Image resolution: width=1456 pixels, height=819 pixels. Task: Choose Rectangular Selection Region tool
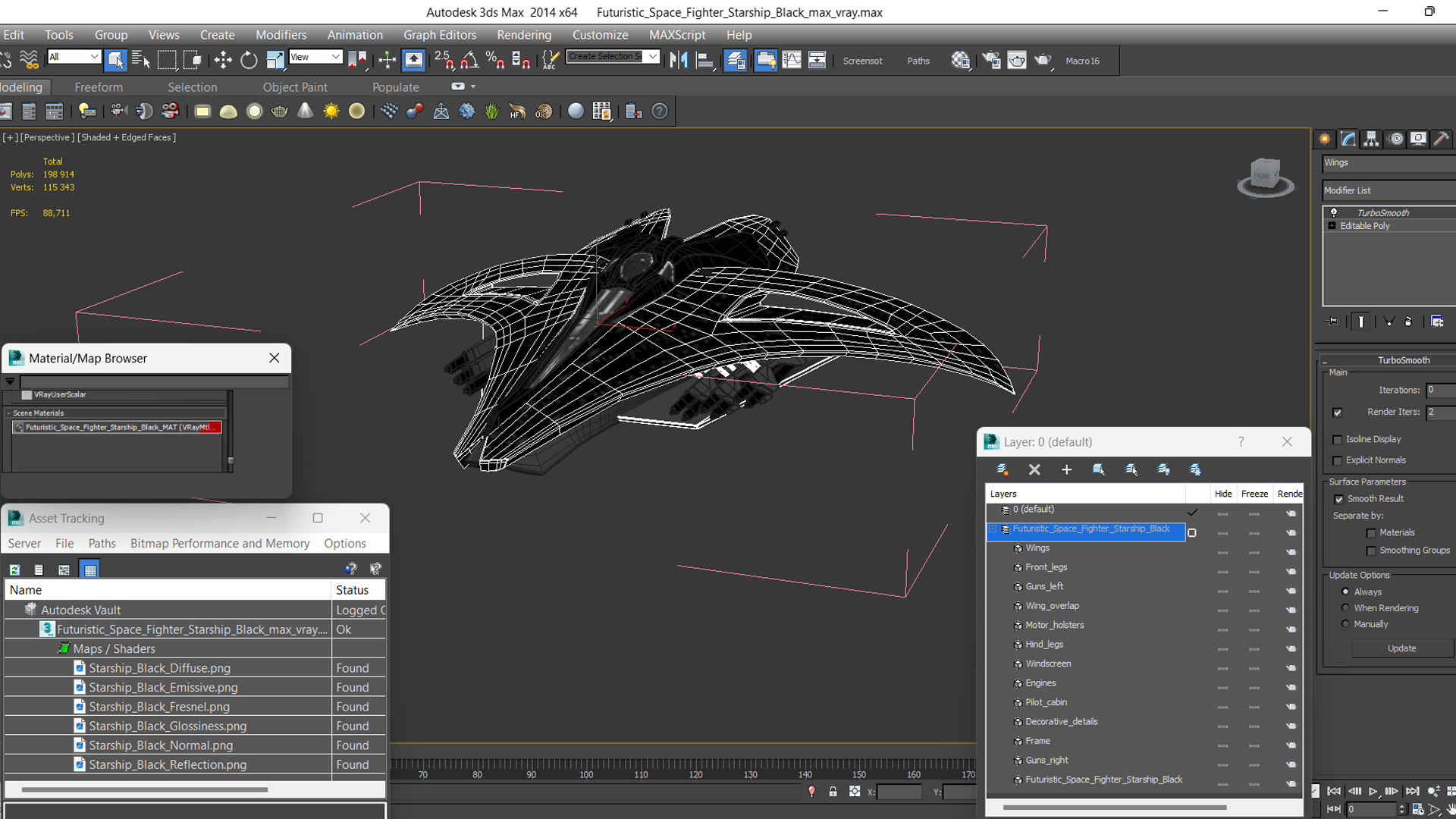point(167,60)
